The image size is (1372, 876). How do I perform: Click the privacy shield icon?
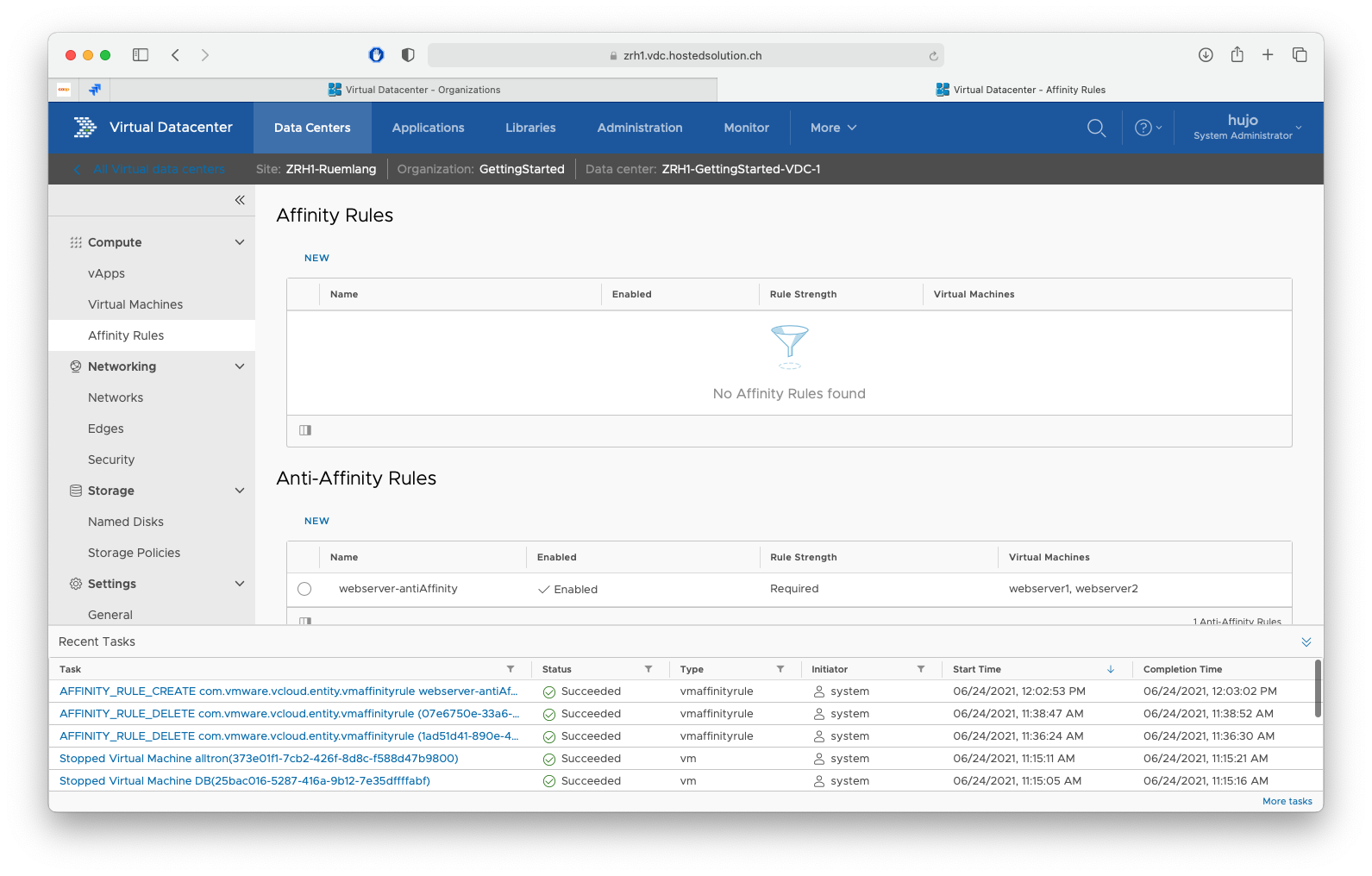[x=408, y=55]
